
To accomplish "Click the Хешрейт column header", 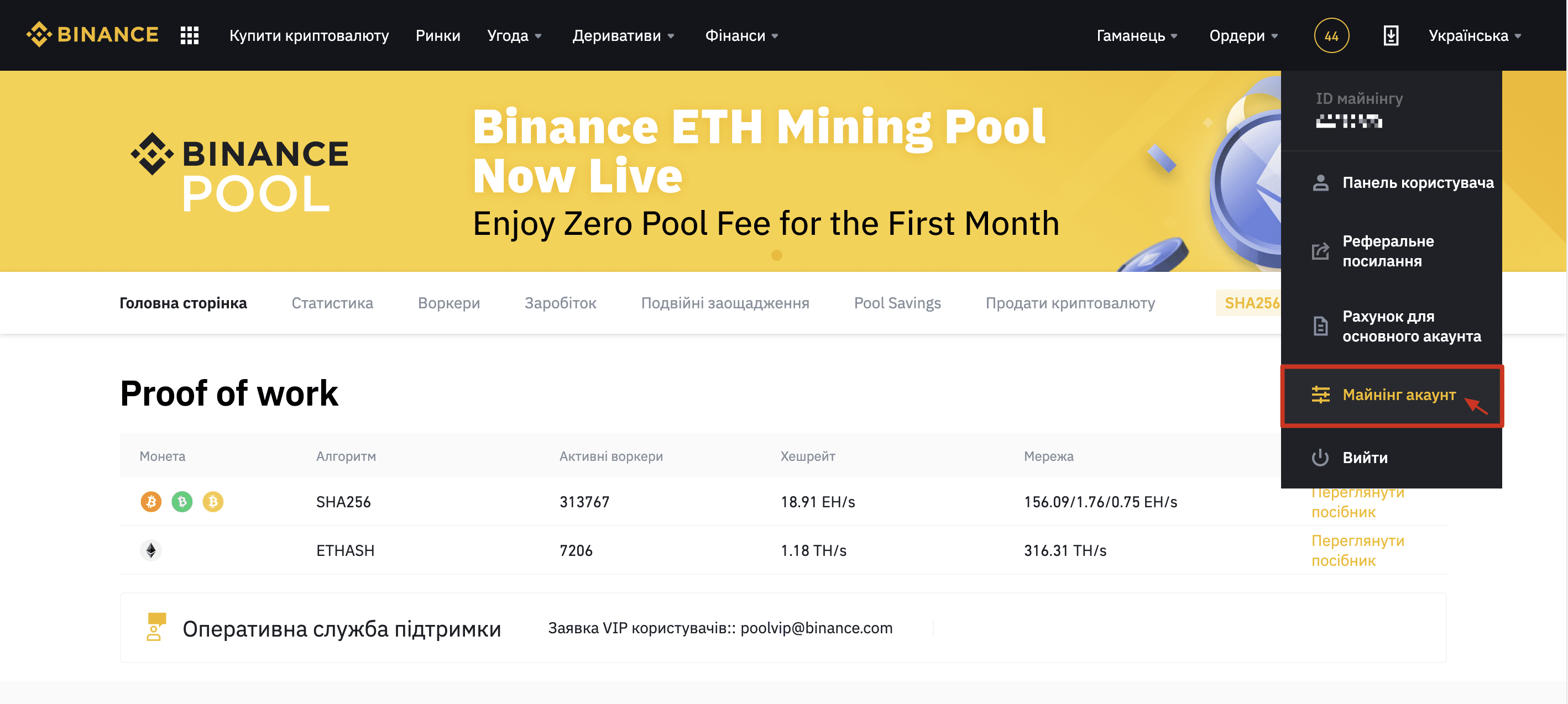I will coord(808,456).
